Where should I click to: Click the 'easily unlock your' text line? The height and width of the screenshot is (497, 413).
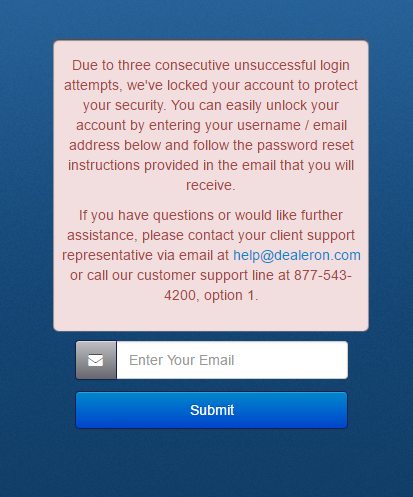(282, 105)
